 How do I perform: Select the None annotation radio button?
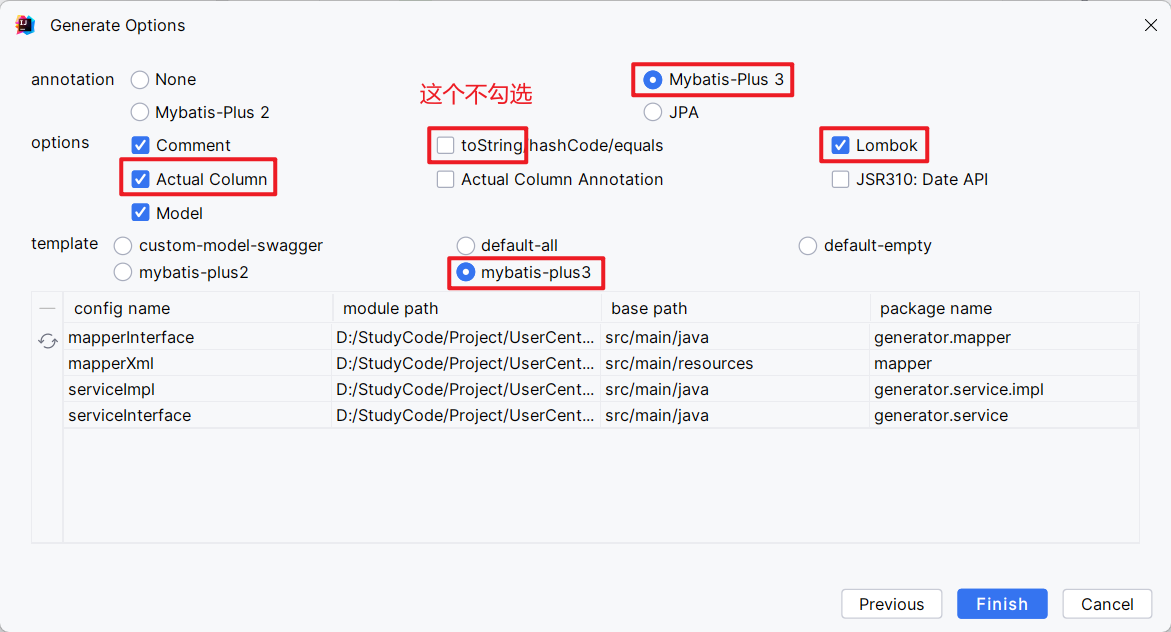pyautogui.click(x=140, y=79)
